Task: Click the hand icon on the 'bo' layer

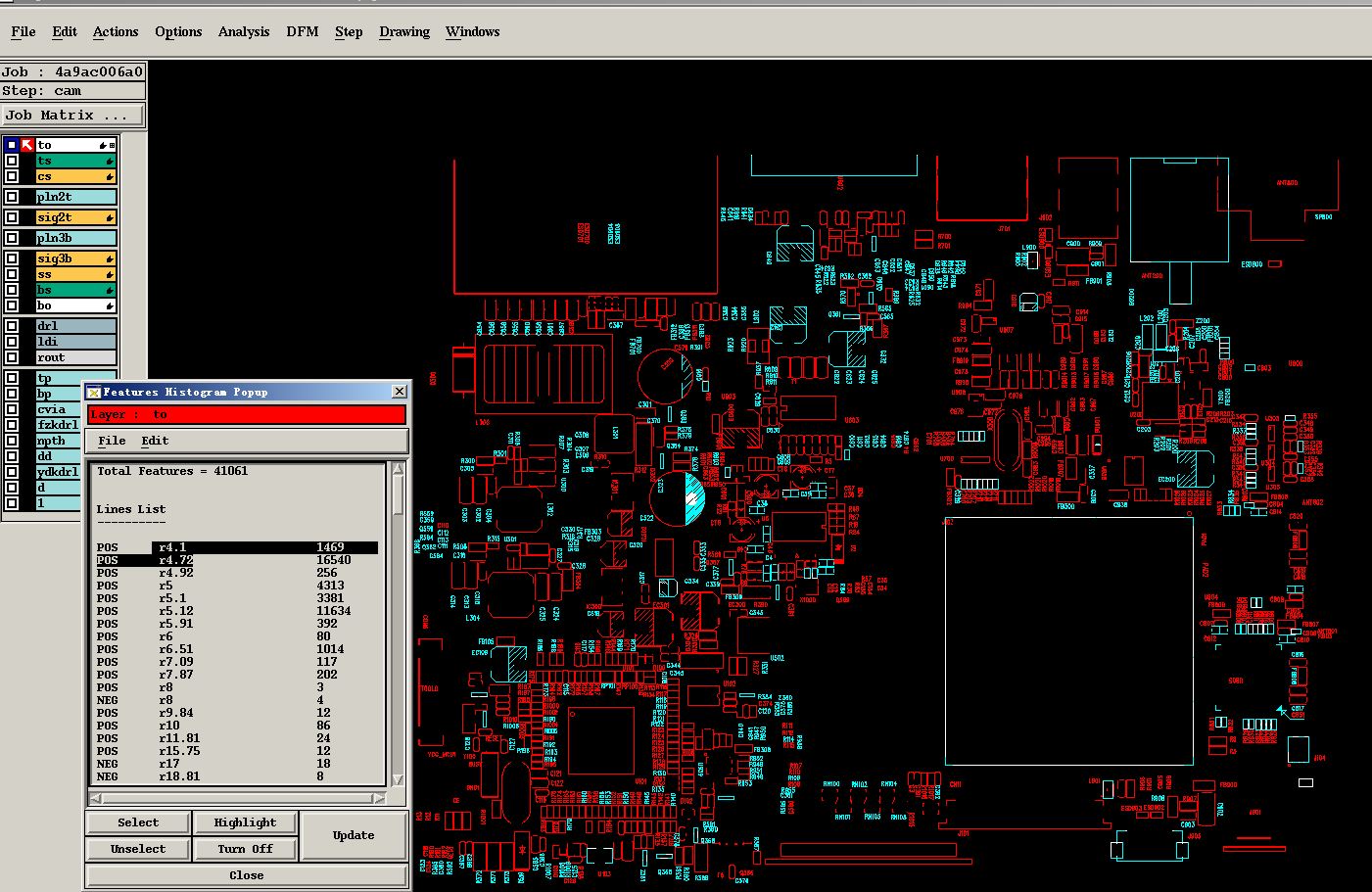Action: pyautogui.click(x=110, y=305)
